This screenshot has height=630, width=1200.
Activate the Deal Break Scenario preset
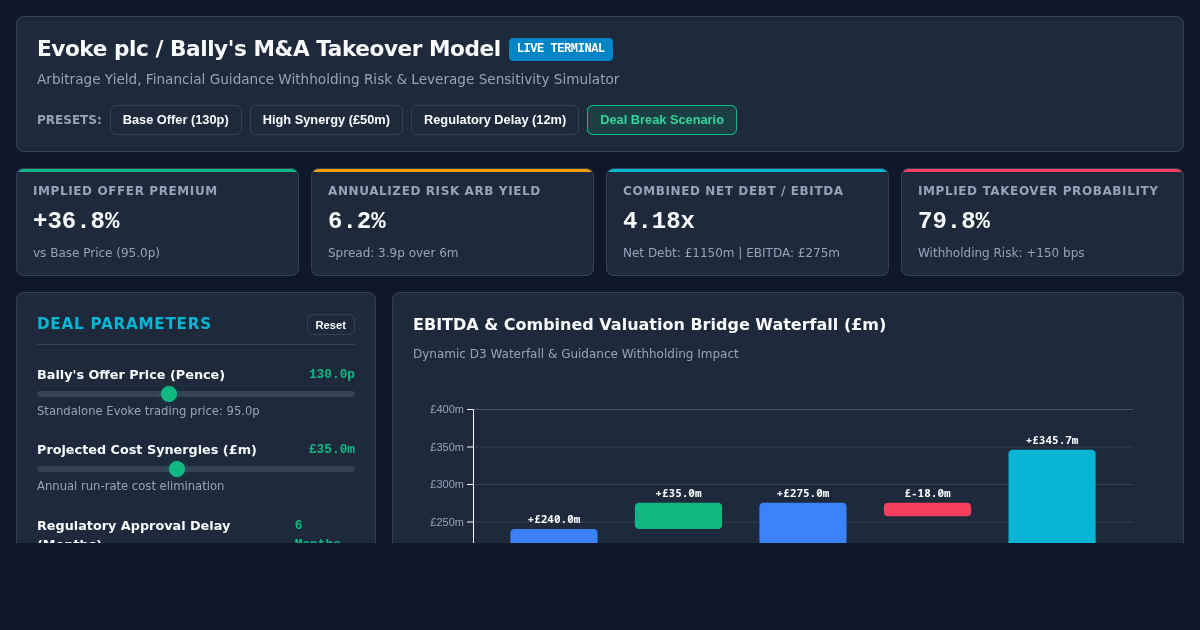[662, 120]
